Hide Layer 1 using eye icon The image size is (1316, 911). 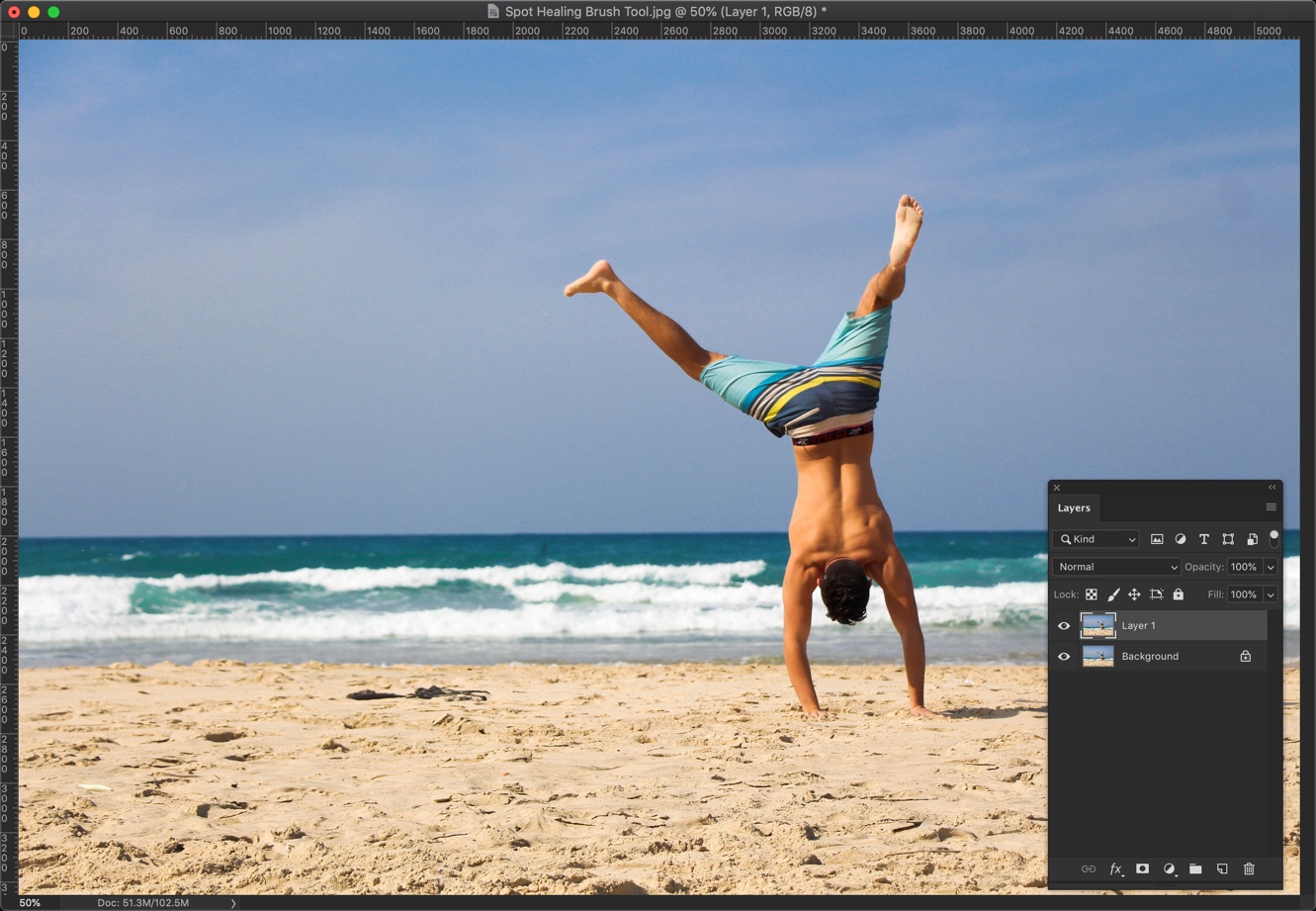tap(1064, 625)
